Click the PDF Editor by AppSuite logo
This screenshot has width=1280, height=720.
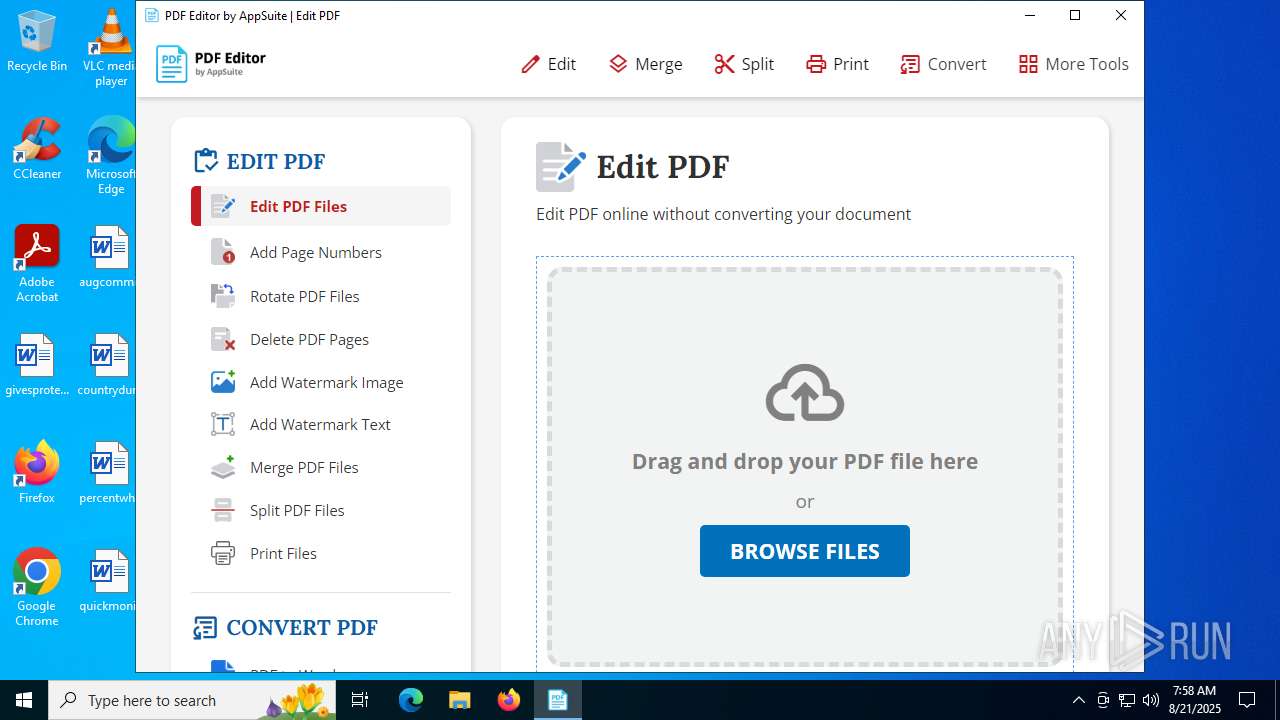click(211, 64)
